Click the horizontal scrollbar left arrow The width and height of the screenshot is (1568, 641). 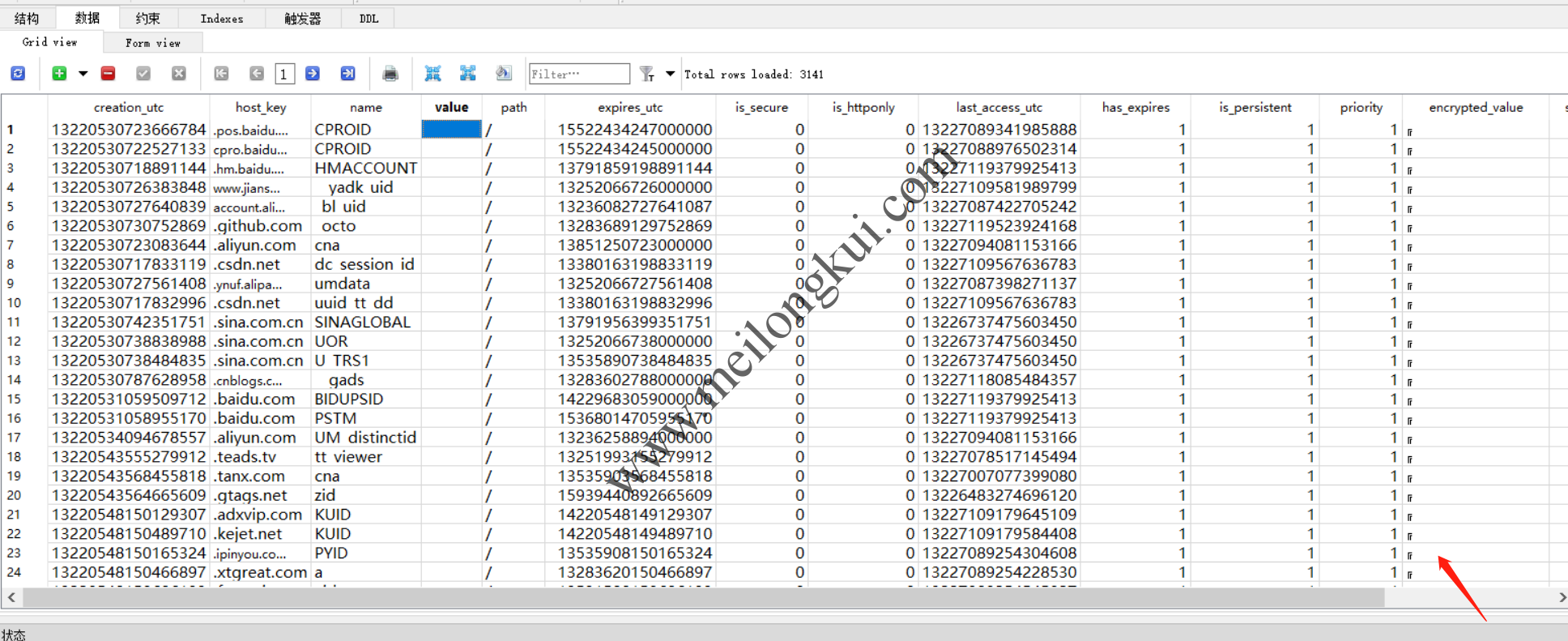pyautogui.click(x=11, y=597)
